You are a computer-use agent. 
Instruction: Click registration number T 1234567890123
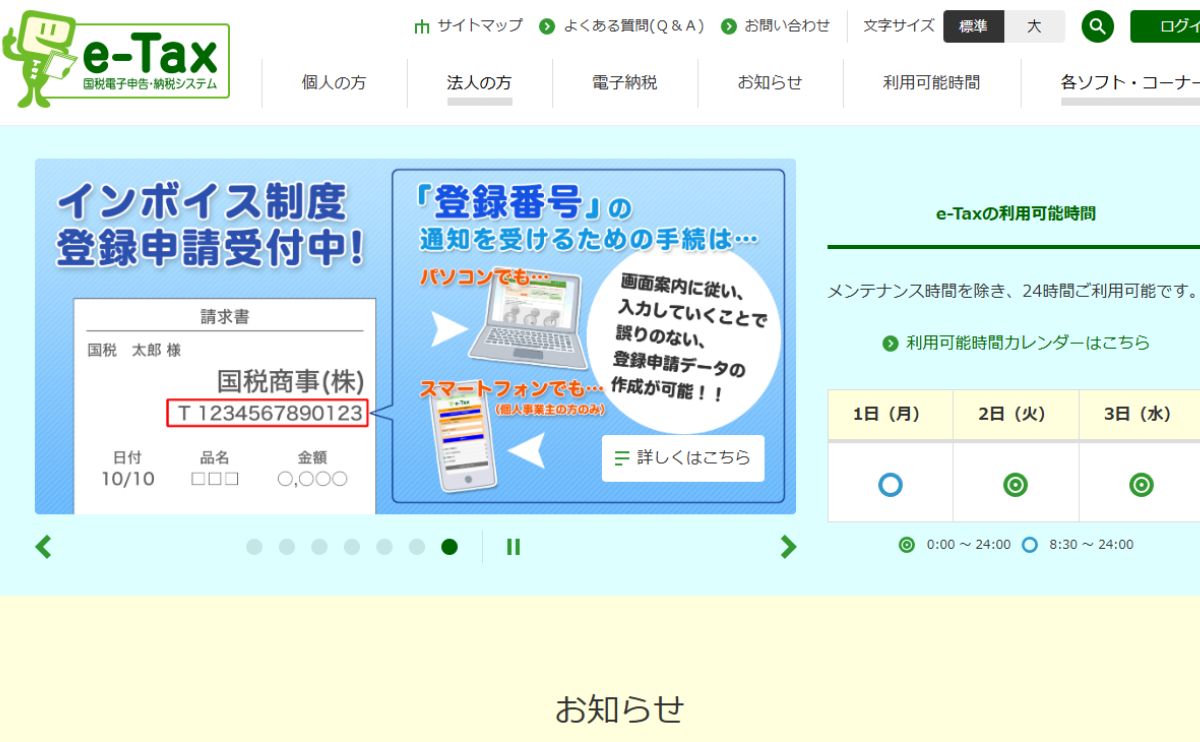[x=269, y=413]
